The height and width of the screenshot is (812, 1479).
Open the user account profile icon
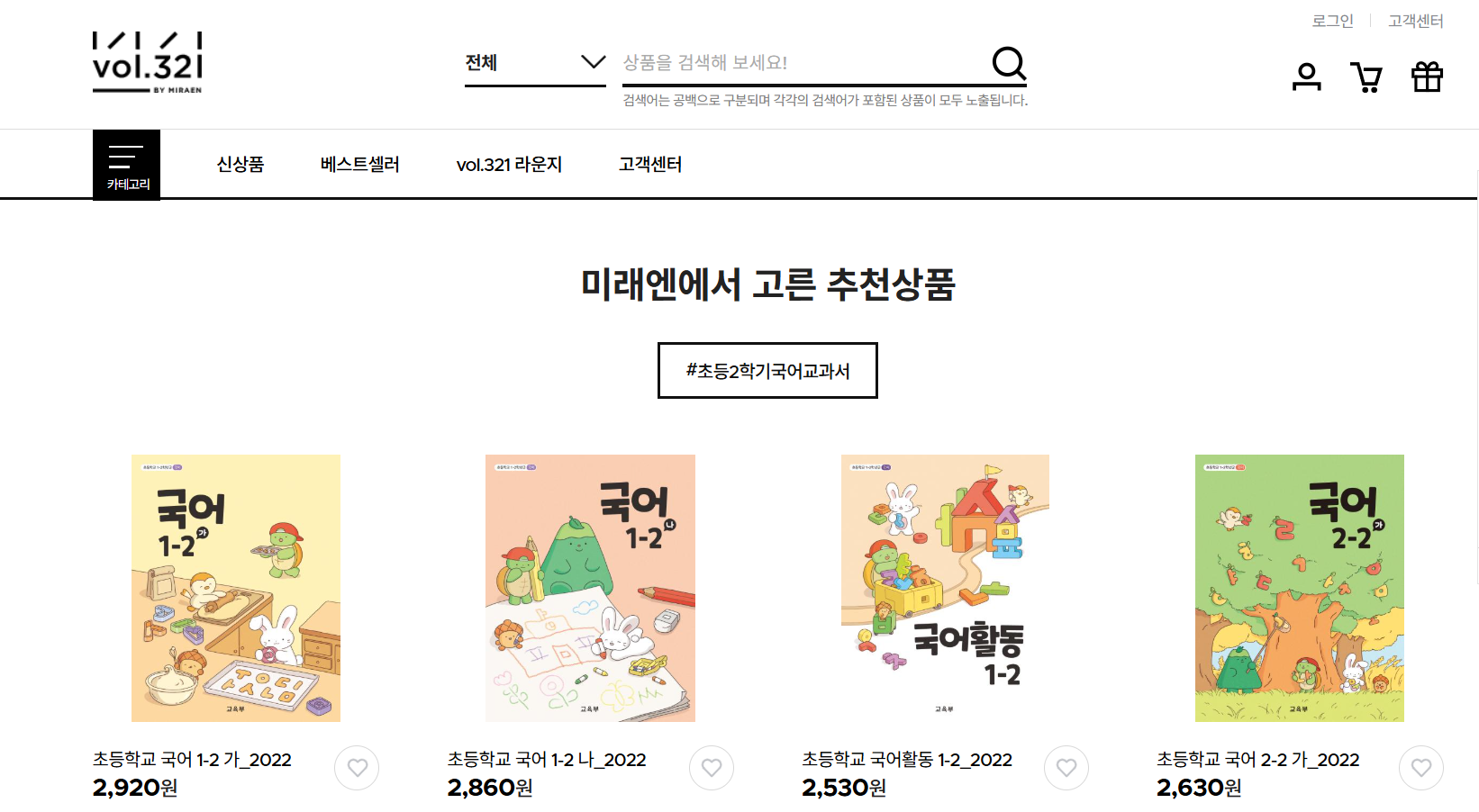tap(1306, 77)
